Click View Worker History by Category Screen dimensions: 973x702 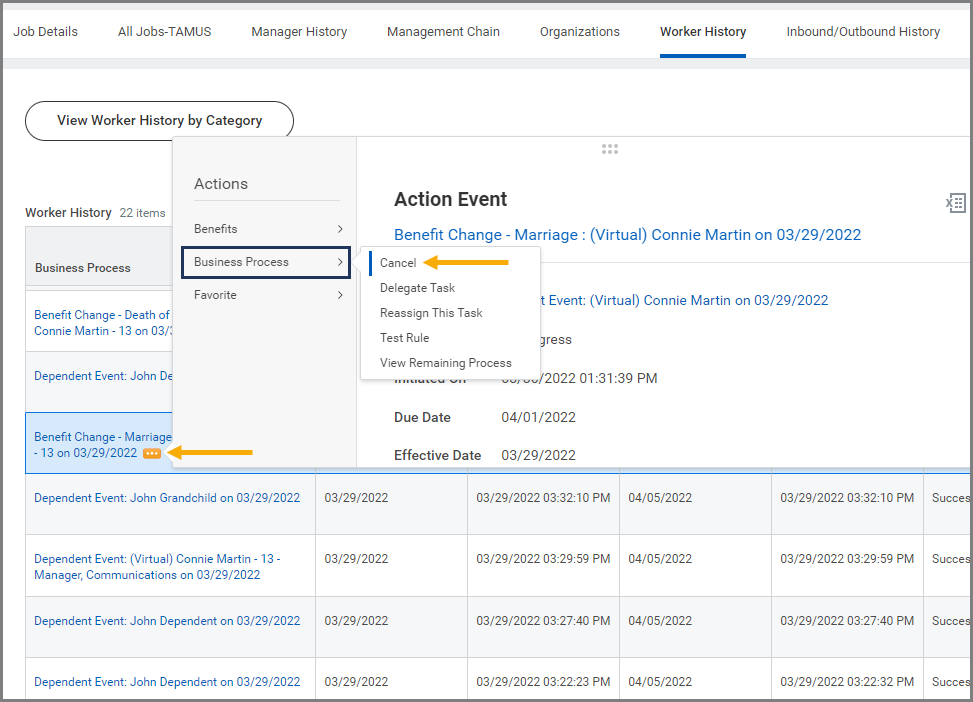click(x=159, y=120)
